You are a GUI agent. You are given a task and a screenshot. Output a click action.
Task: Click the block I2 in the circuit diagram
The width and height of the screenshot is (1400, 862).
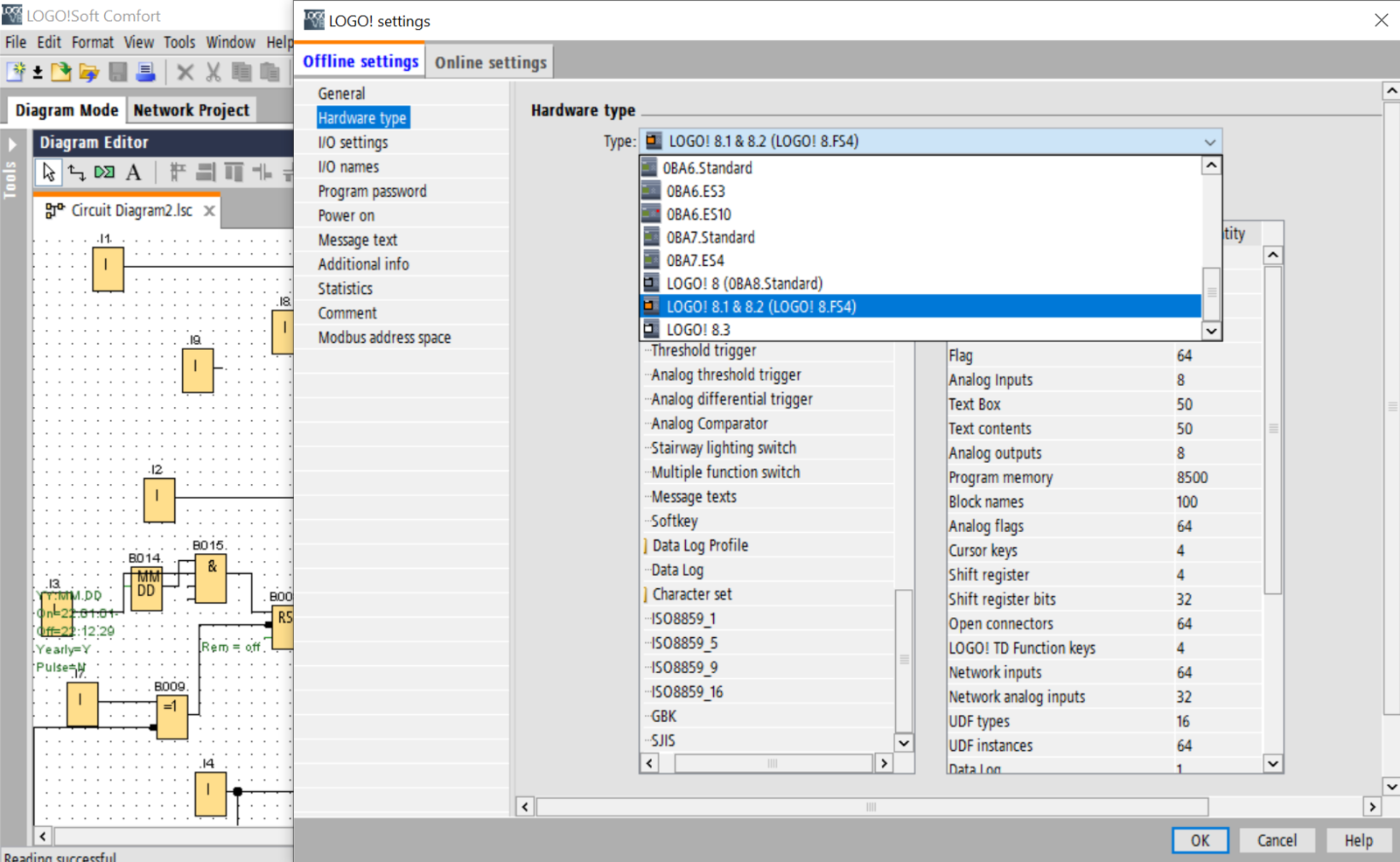tap(159, 501)
